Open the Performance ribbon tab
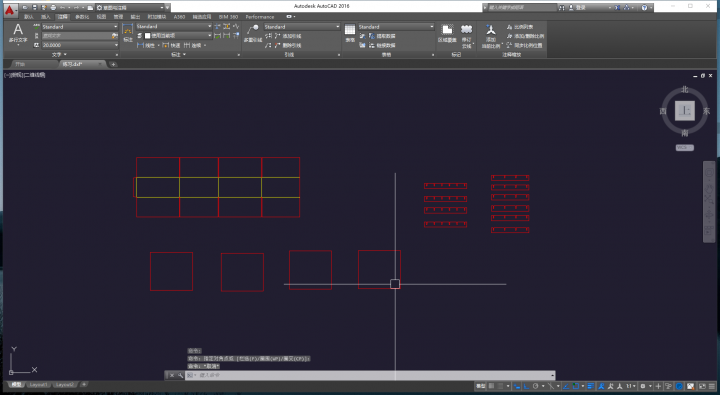 tap(259, 17)
